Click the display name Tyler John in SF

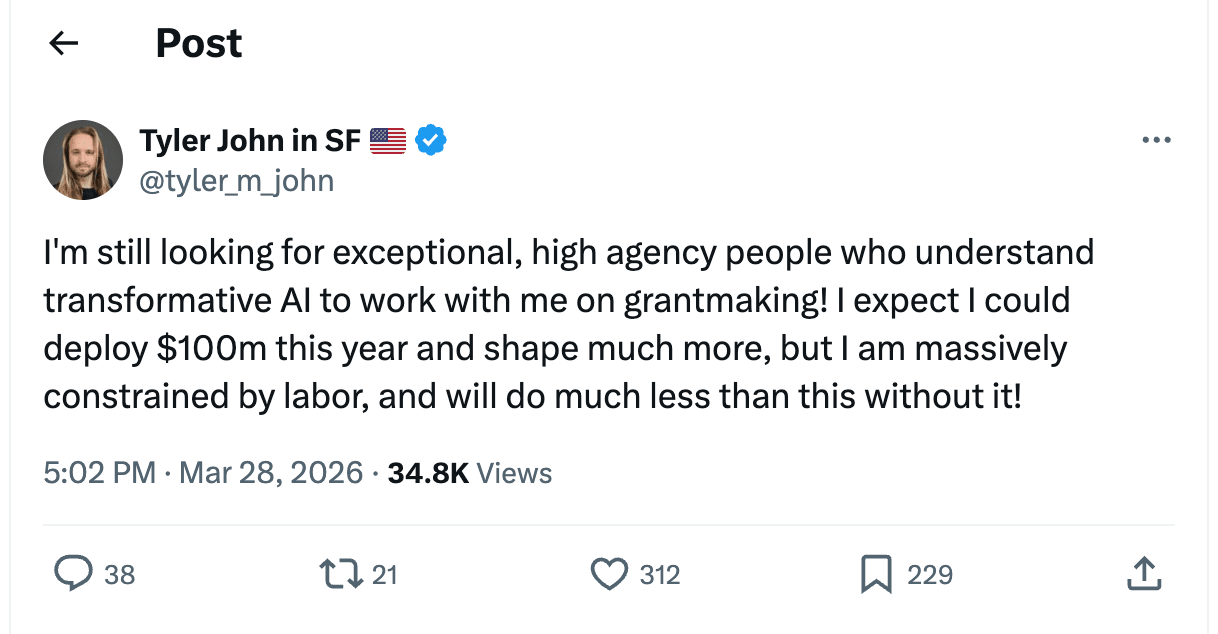pyautogui.click(x=249, y=141)
